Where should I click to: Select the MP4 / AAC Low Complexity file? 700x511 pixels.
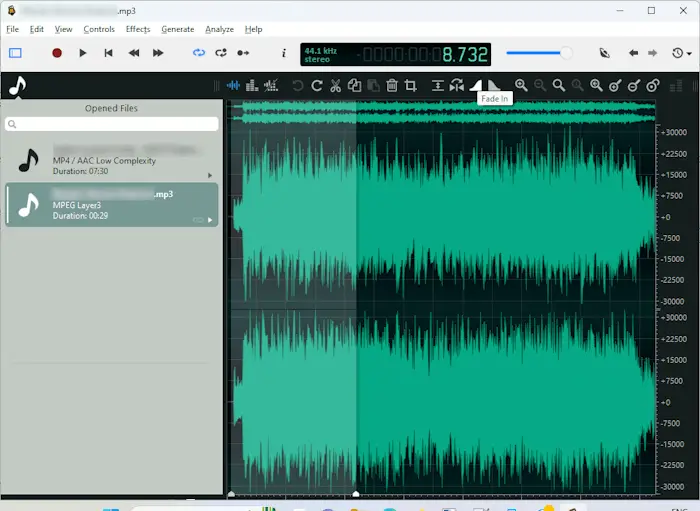tap(112, 160)
